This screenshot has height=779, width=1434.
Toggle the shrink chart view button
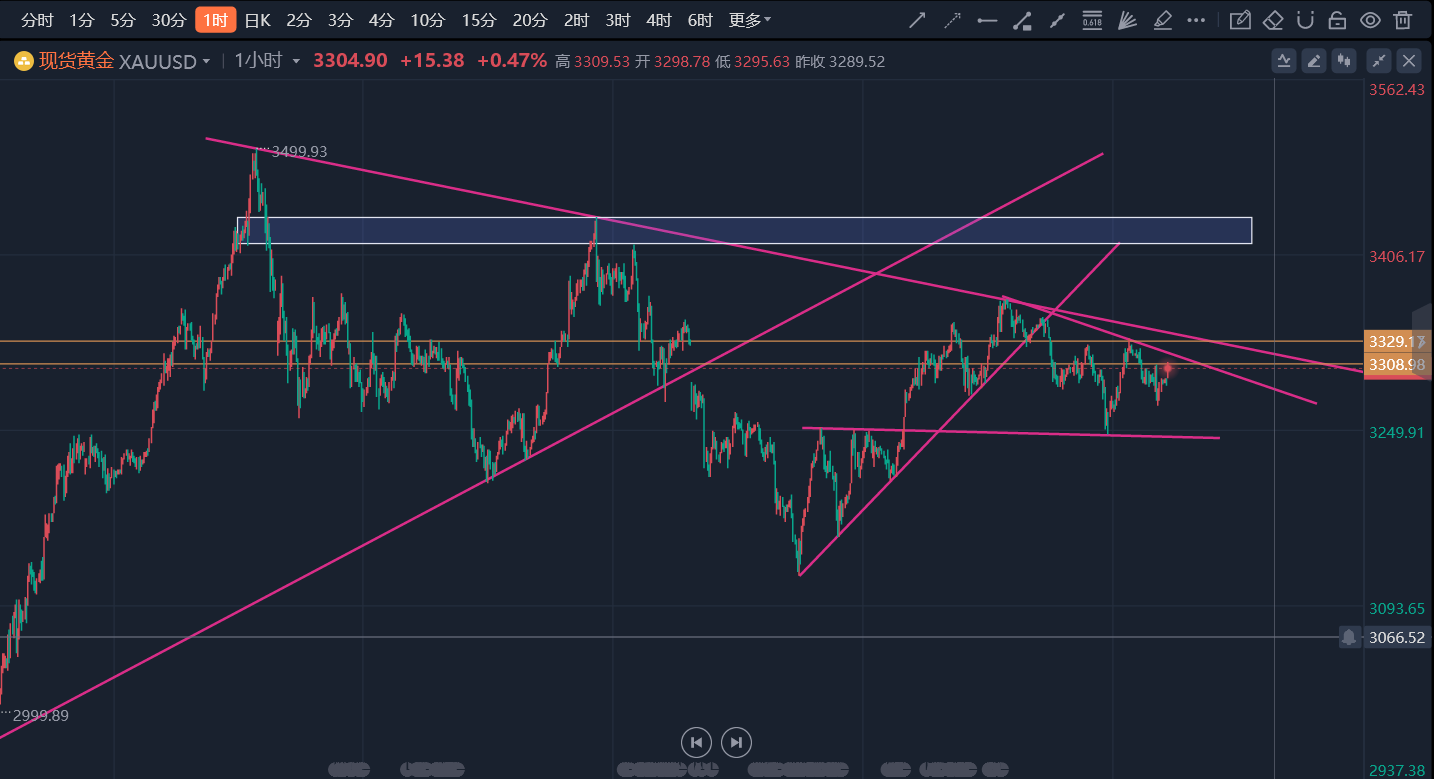pos(1378,61)
